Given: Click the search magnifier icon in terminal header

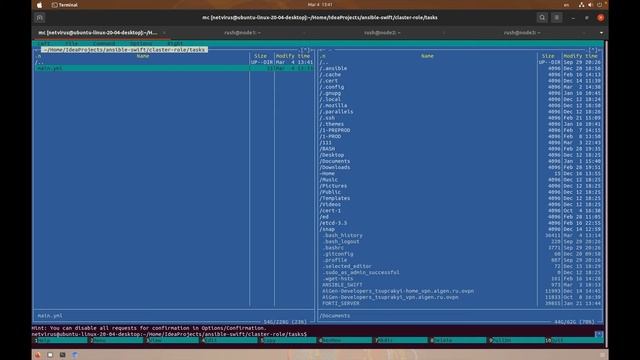Looking at the screenshot, I should [542, 18].
